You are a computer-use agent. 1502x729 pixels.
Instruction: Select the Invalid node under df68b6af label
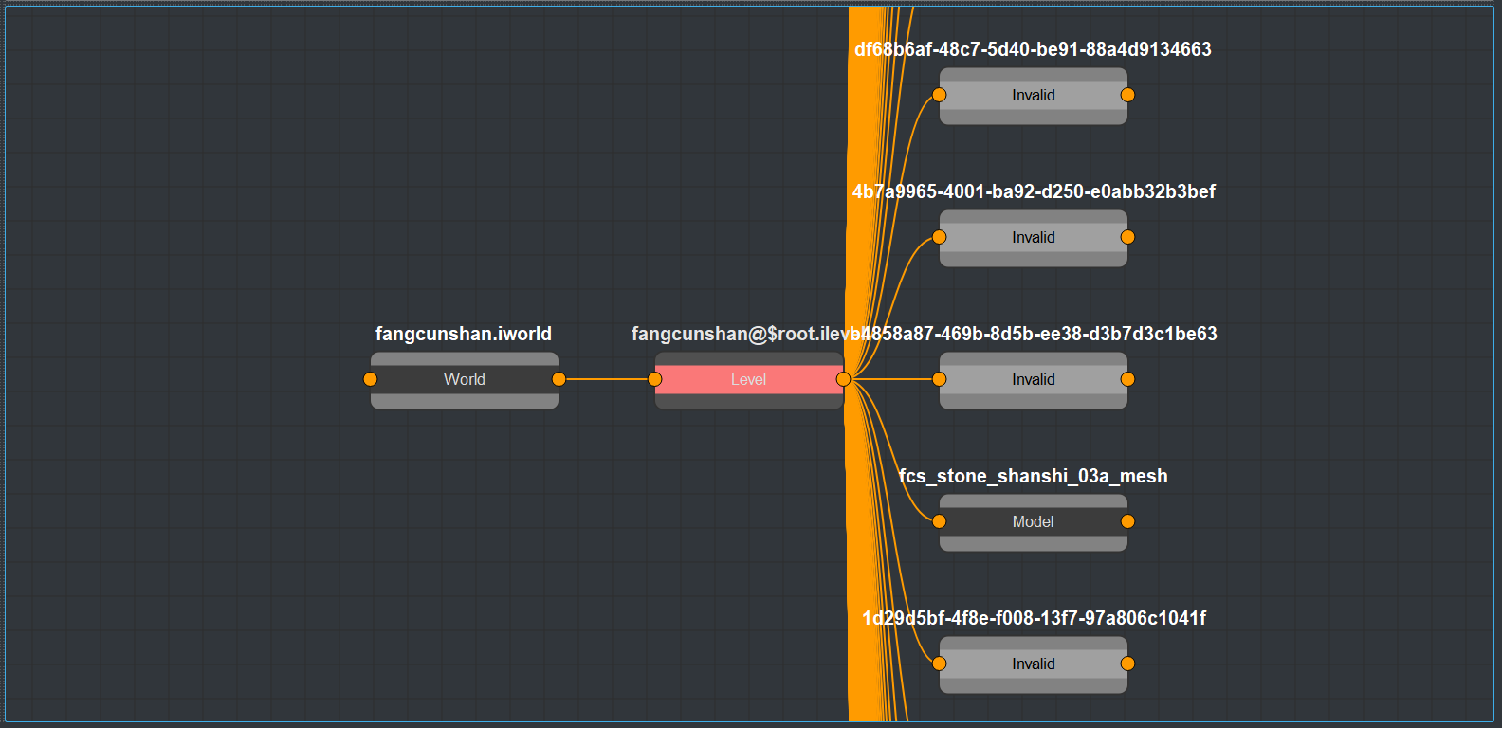(1033, 95)
